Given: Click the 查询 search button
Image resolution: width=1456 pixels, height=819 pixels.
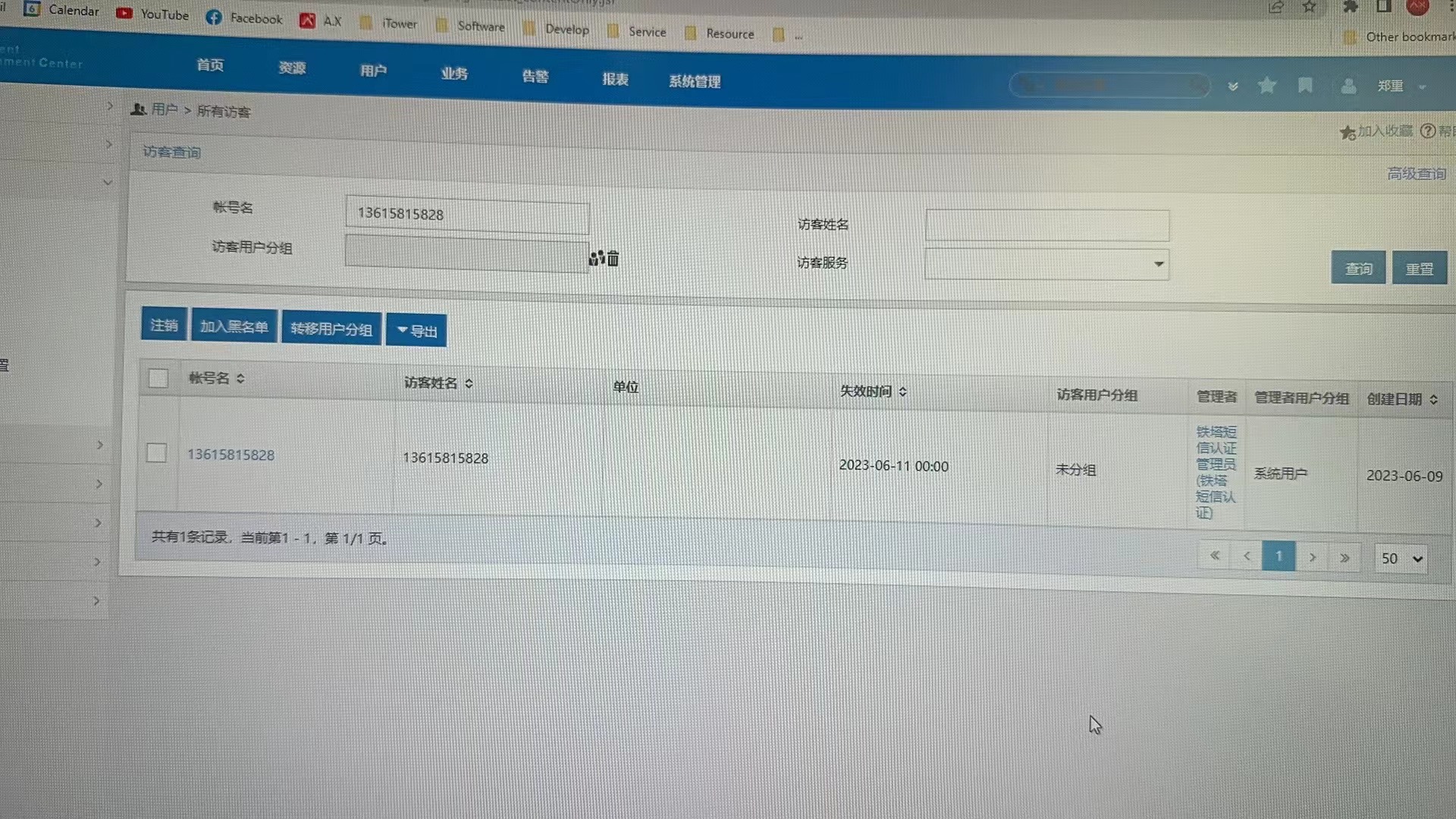Looking at the screenshot, I should [x=1357, y=268].
